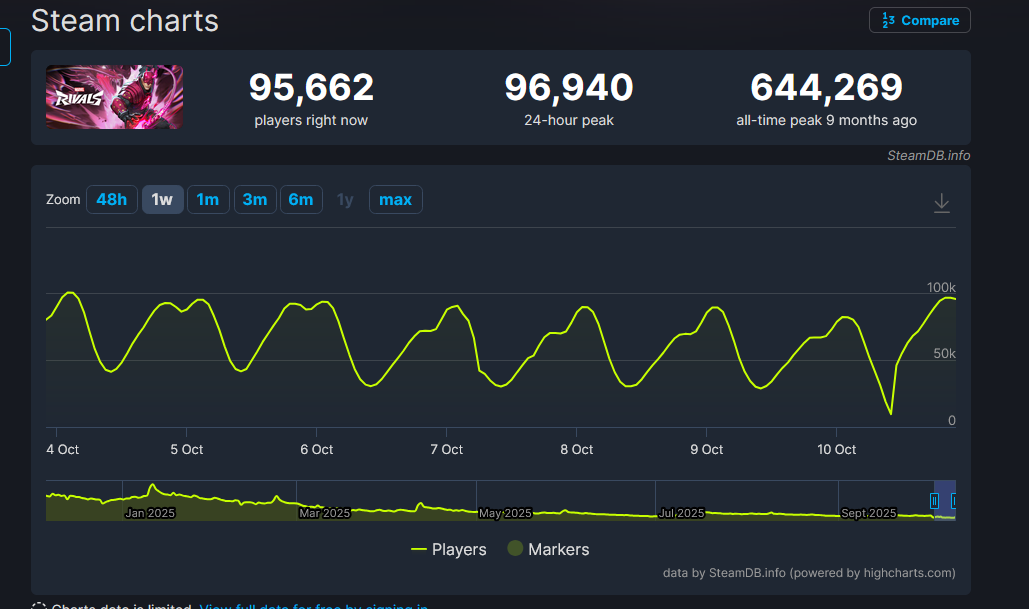Click the chart download arrow icon
The height and width of the screenshot is (609, 1029).
[942, 203]
